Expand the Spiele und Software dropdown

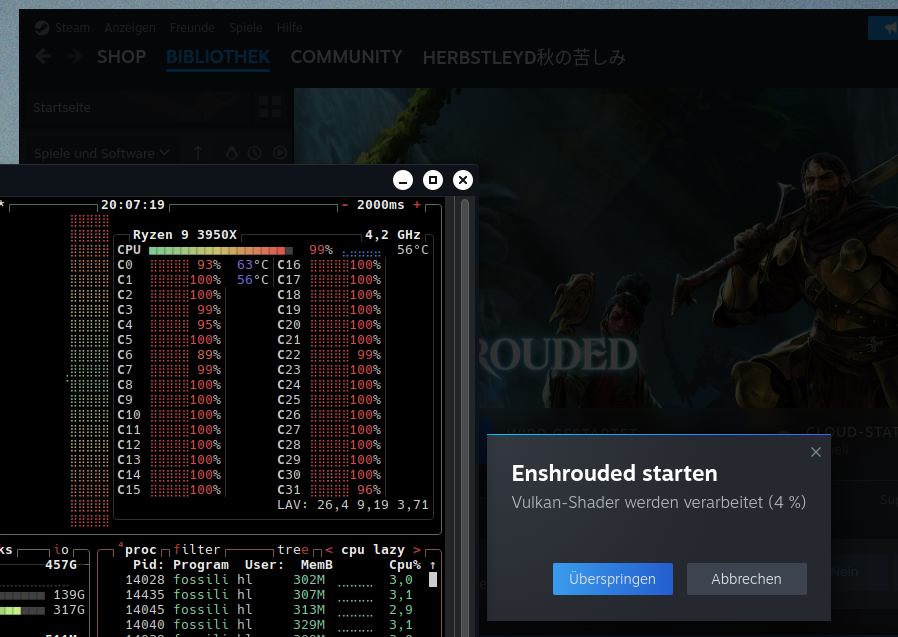pyautogui.click(x=101, y=153)
